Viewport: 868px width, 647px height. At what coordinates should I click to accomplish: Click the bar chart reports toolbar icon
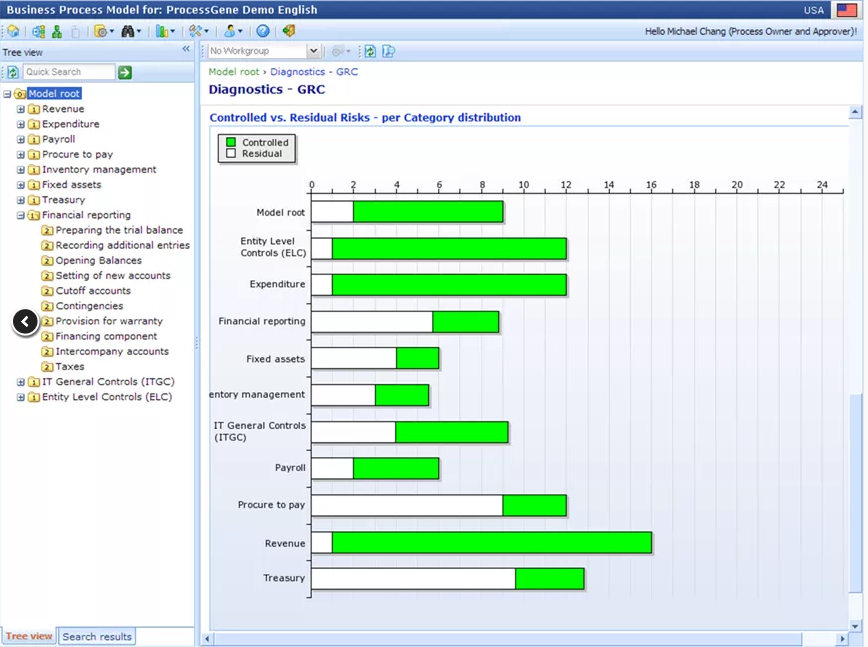(x=161, y=31)
